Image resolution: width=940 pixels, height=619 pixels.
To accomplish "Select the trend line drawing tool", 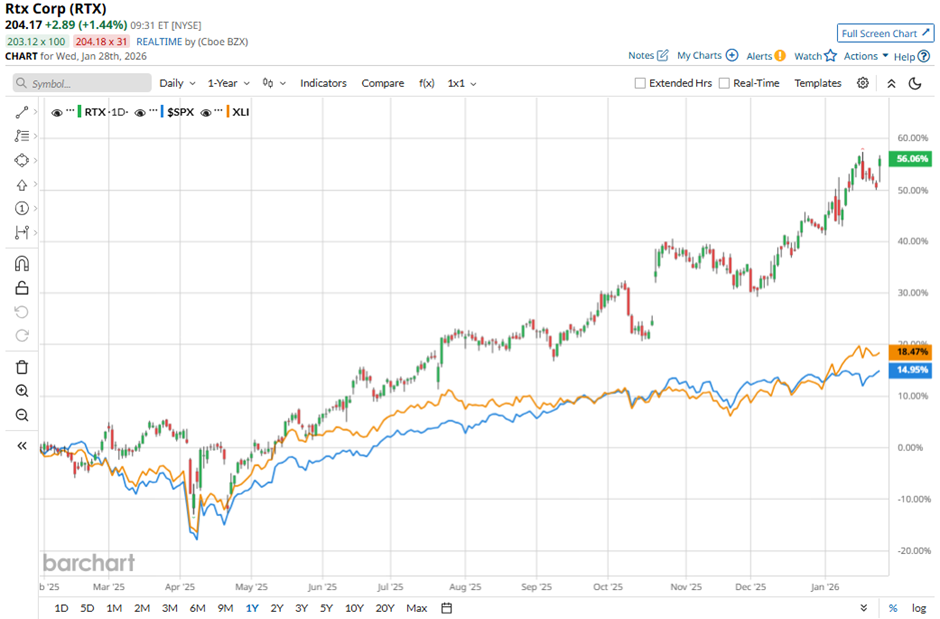I will 21,112.
